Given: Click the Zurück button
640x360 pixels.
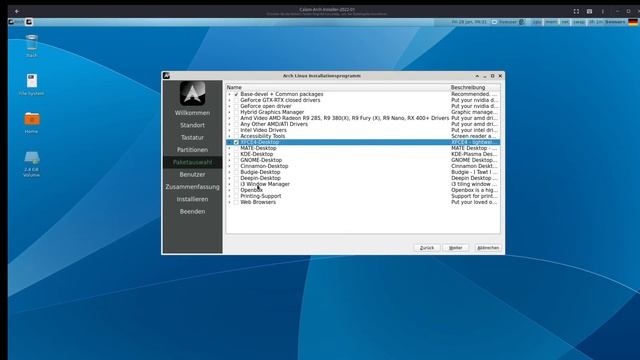Looking at the screenshot, I should 427,248.
